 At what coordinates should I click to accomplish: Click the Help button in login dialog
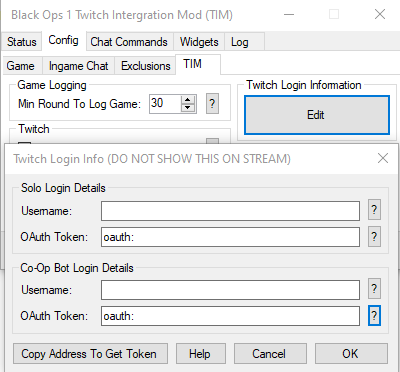pos(201,354)
